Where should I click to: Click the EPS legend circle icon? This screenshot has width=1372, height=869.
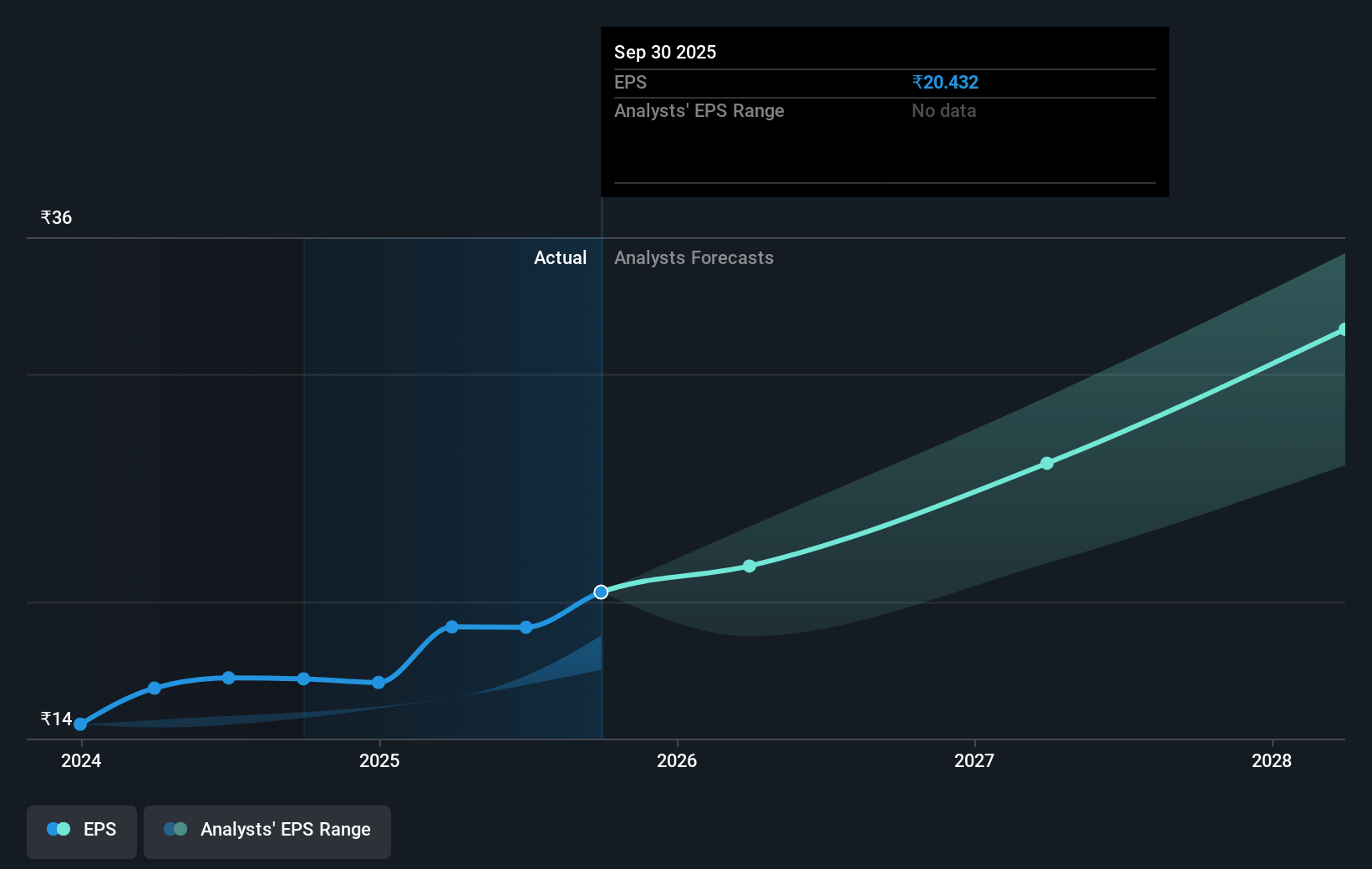57,829
